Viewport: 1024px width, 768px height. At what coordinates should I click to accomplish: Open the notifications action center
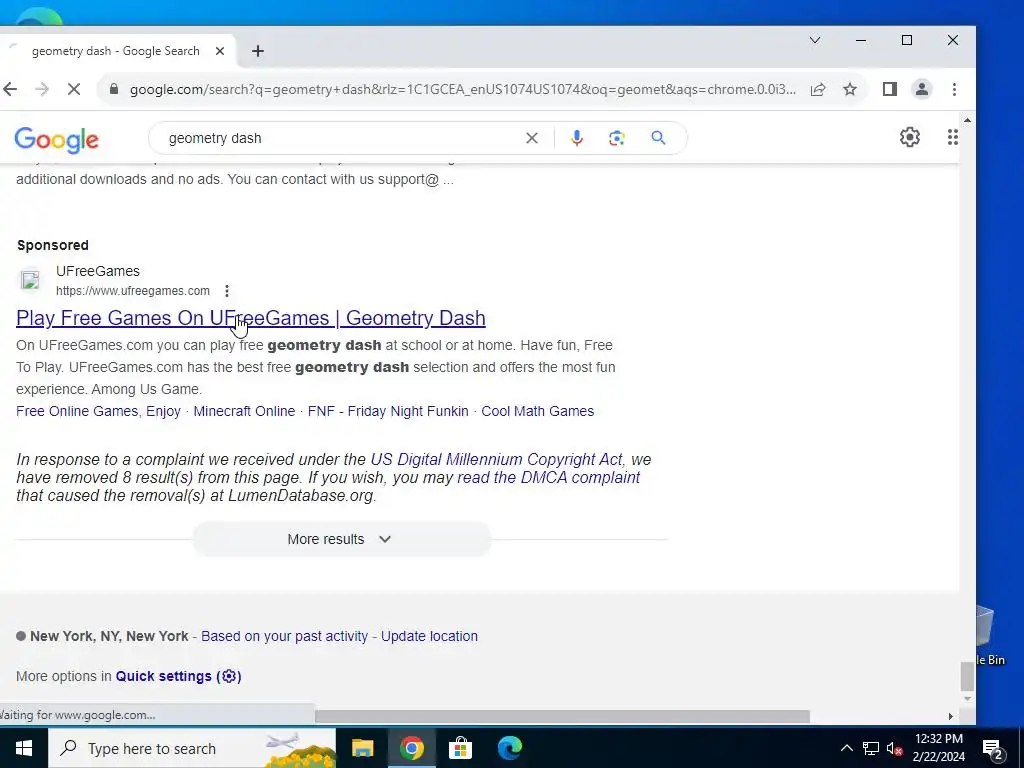coord(992,749)
